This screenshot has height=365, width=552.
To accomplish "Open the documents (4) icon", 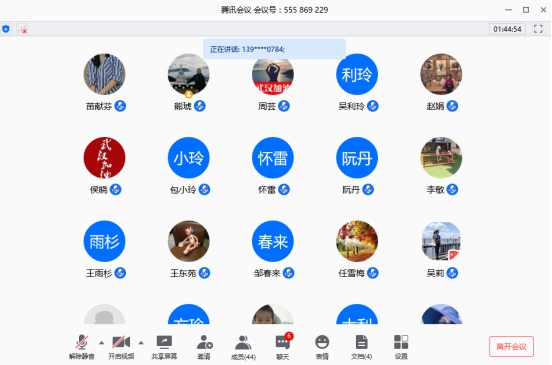I will click(x=362, y=342).
